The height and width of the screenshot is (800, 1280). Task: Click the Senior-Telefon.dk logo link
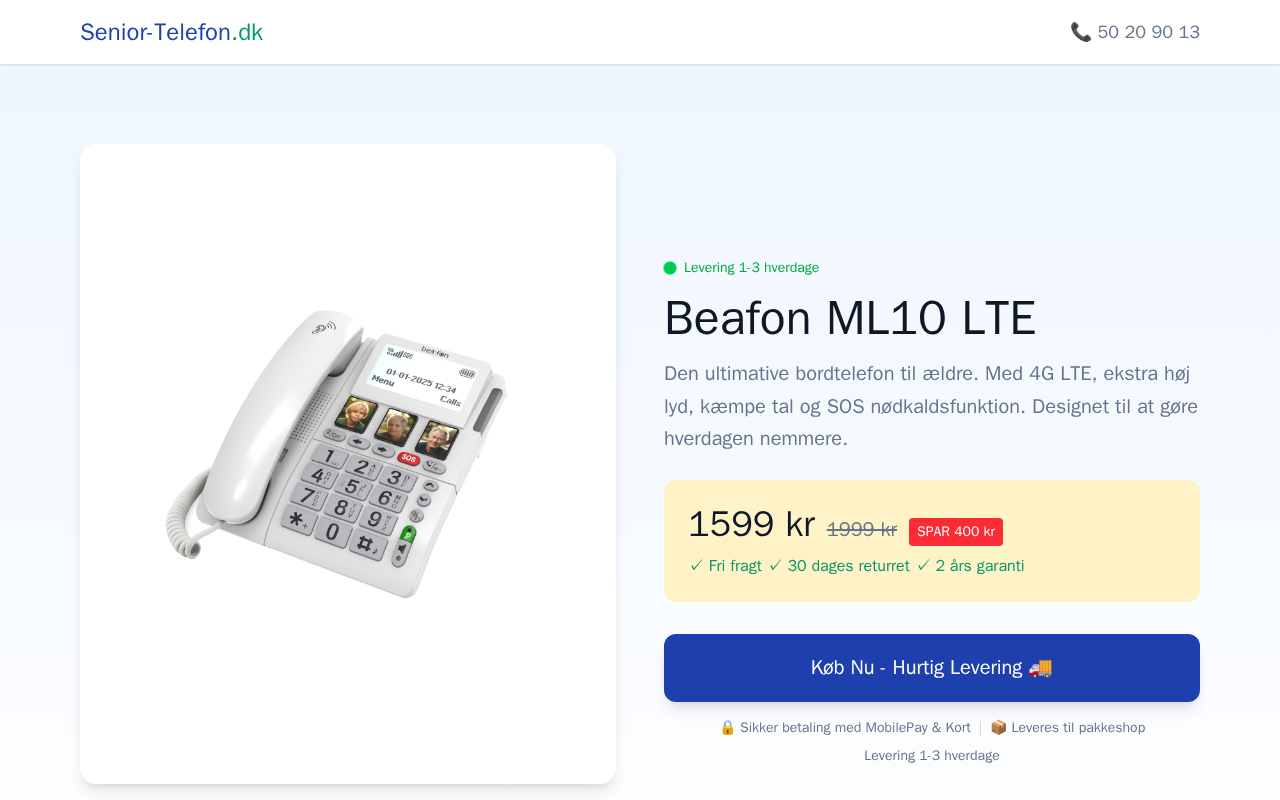(171, 32)
